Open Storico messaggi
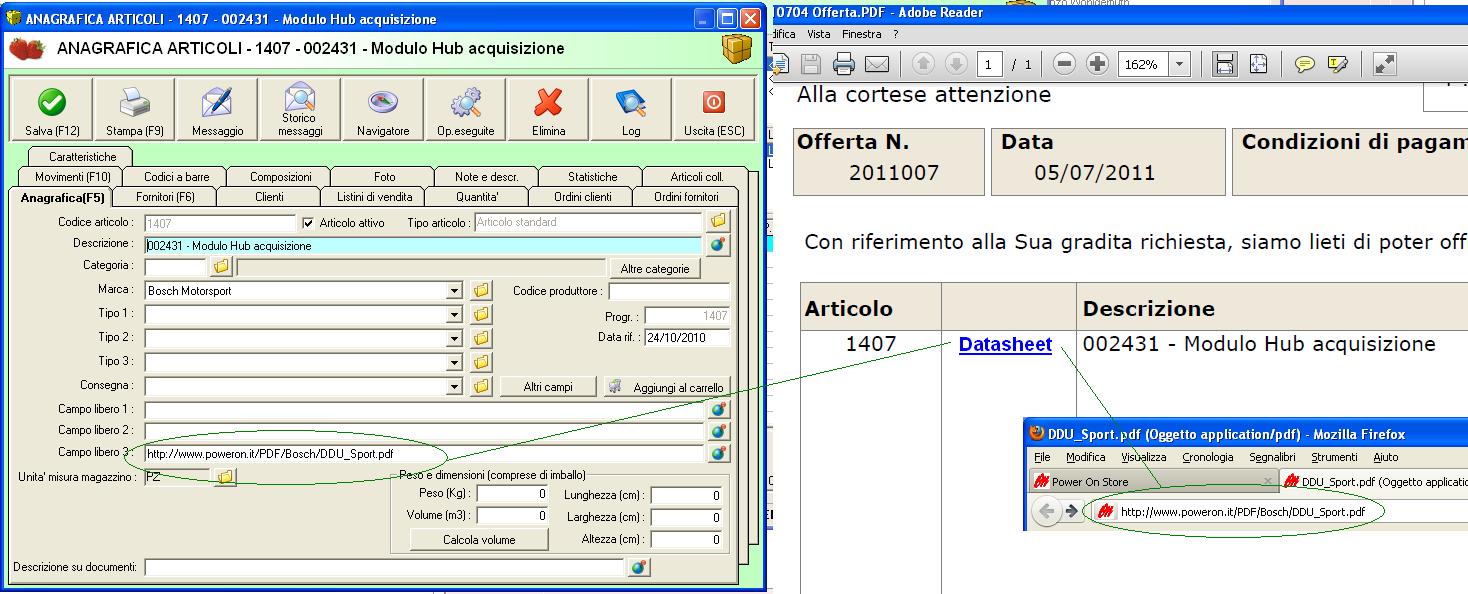This screenshot has width=1468, height=594. [300, 110]
